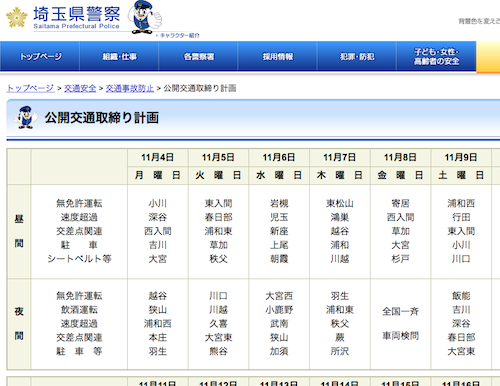Image resolution: width=500 pixels, height=386 pixels.
Task: Select the 11月8日 column header
Action: click(x=400, y=157)
